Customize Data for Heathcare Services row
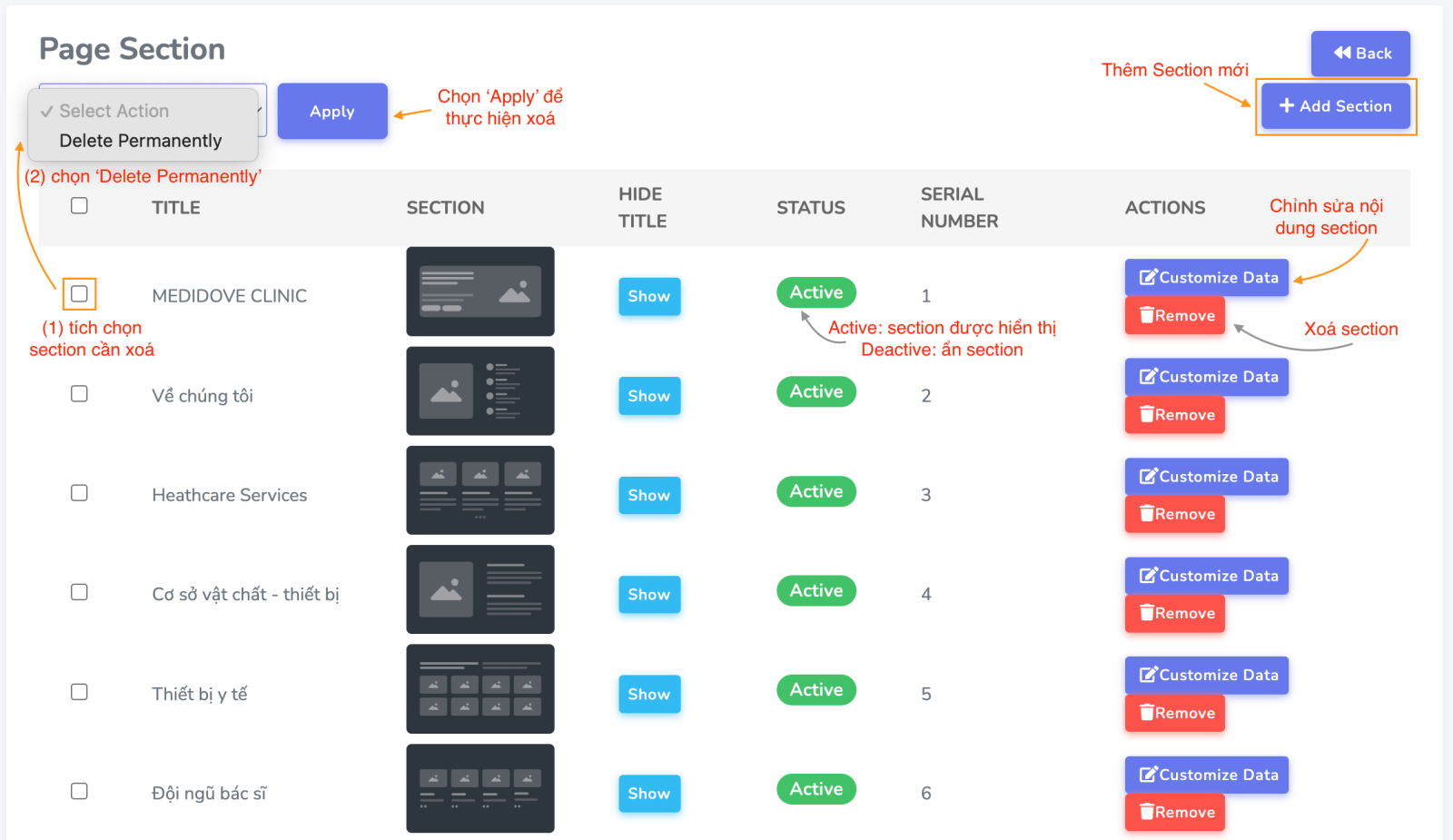The image size is (1453, 840). [1207, 477]
